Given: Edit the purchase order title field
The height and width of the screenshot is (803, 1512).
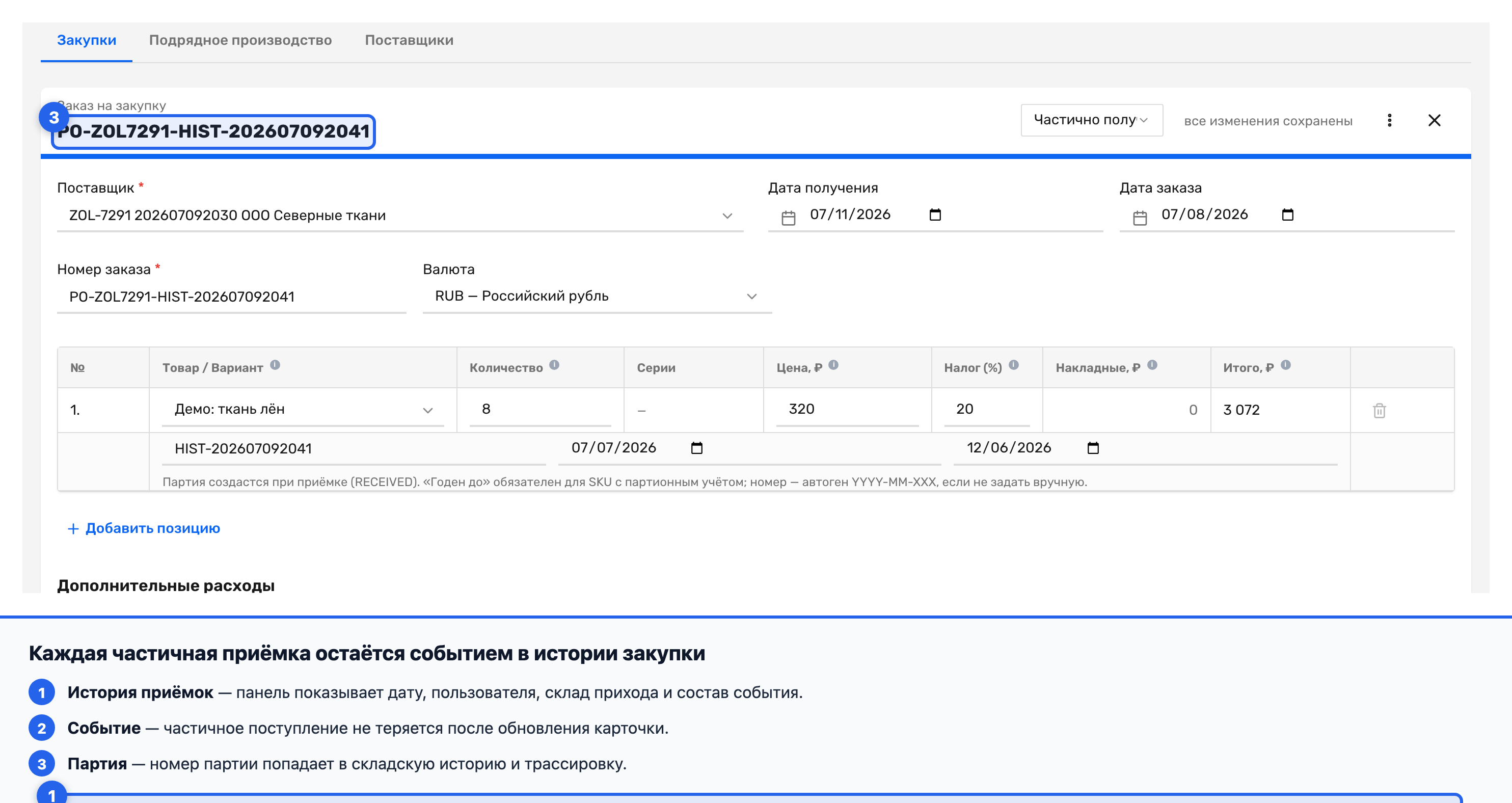Looking at the screenshot, I should (x=213, y=131).
